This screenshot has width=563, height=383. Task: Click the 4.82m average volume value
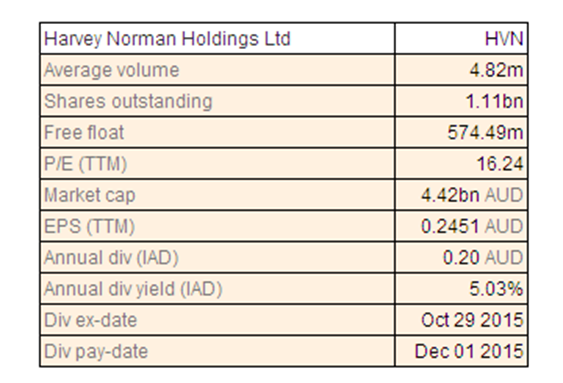pos(496,70)
